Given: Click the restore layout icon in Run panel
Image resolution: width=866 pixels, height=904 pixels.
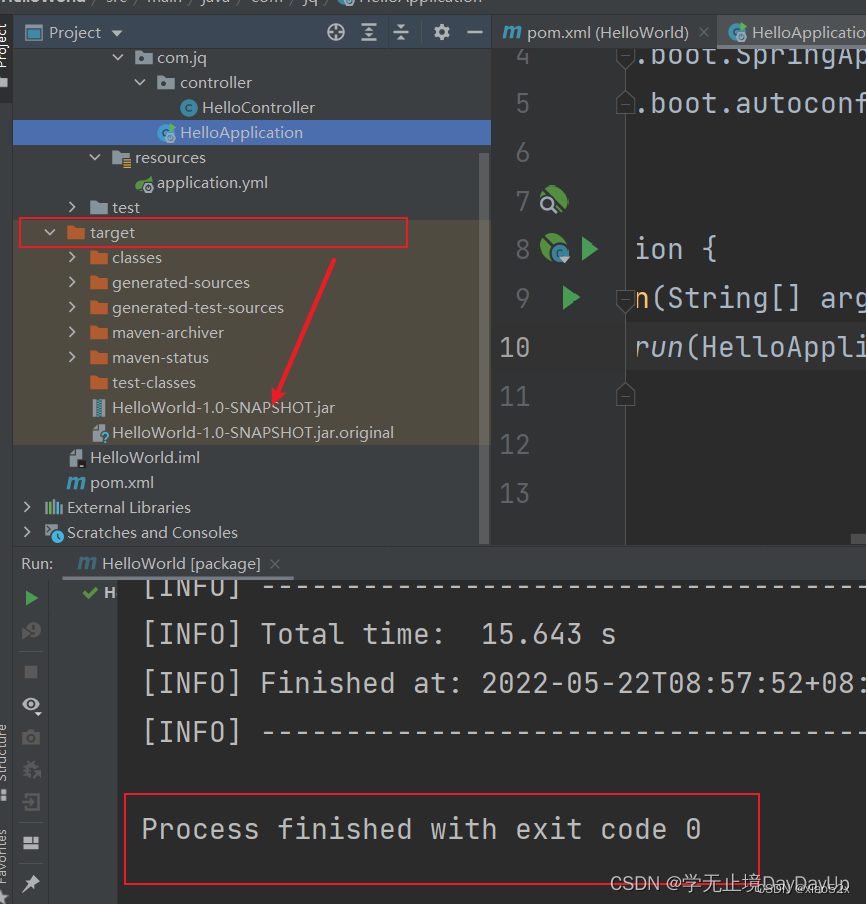Looking at the screenshot, I should coord(31,842).
